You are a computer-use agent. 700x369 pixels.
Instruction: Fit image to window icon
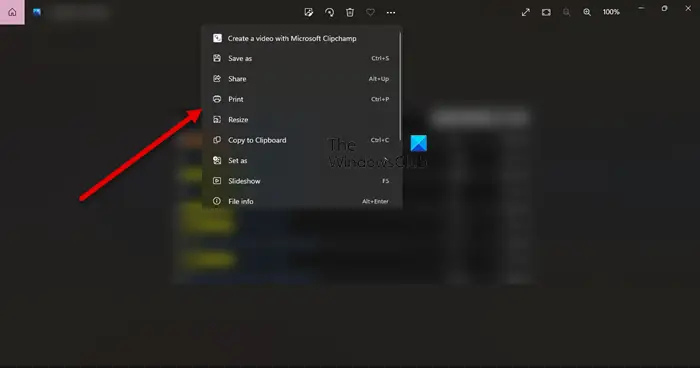click(546, 12)
